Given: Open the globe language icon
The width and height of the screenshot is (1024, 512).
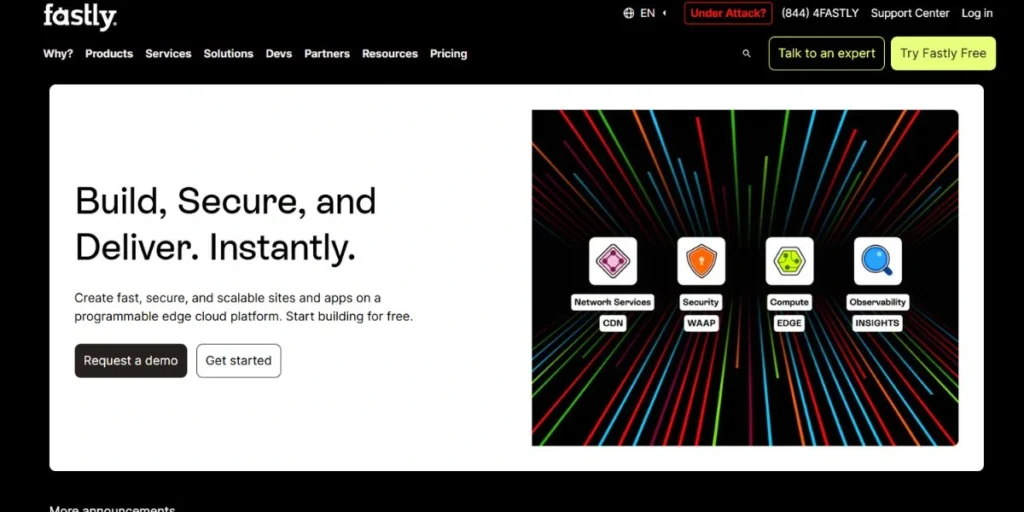Looking at the screenshot, I should coord(628,13).
